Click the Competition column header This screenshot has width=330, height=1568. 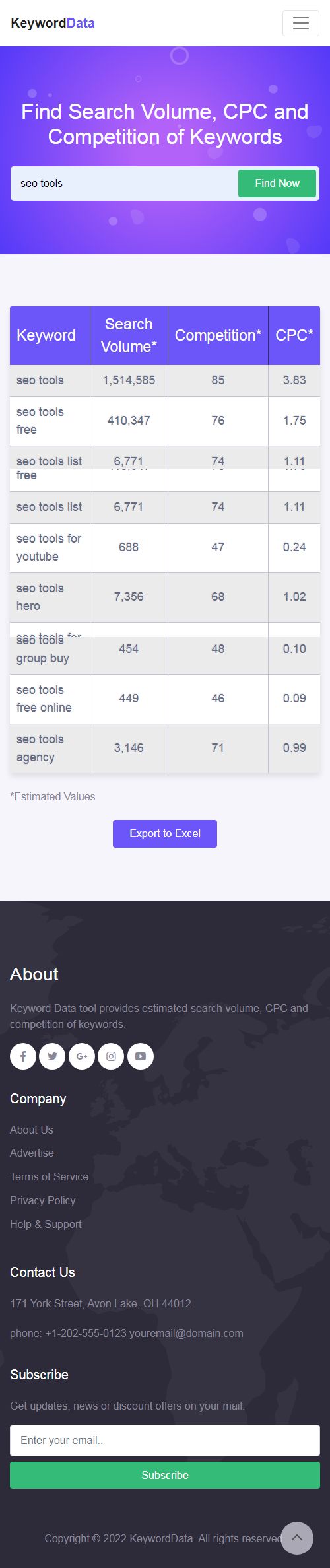click(x=218, y=335)
